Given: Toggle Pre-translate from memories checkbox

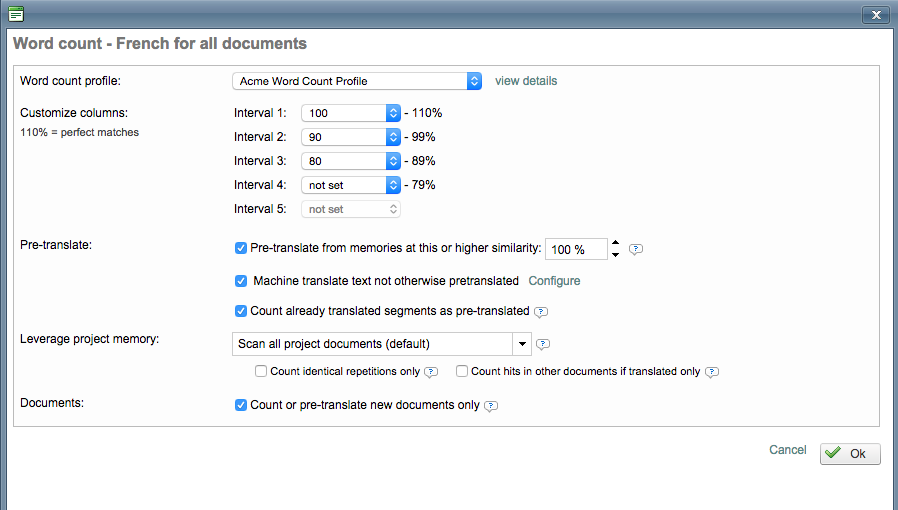Looking at the screenshot, I should tap(241, 248).
